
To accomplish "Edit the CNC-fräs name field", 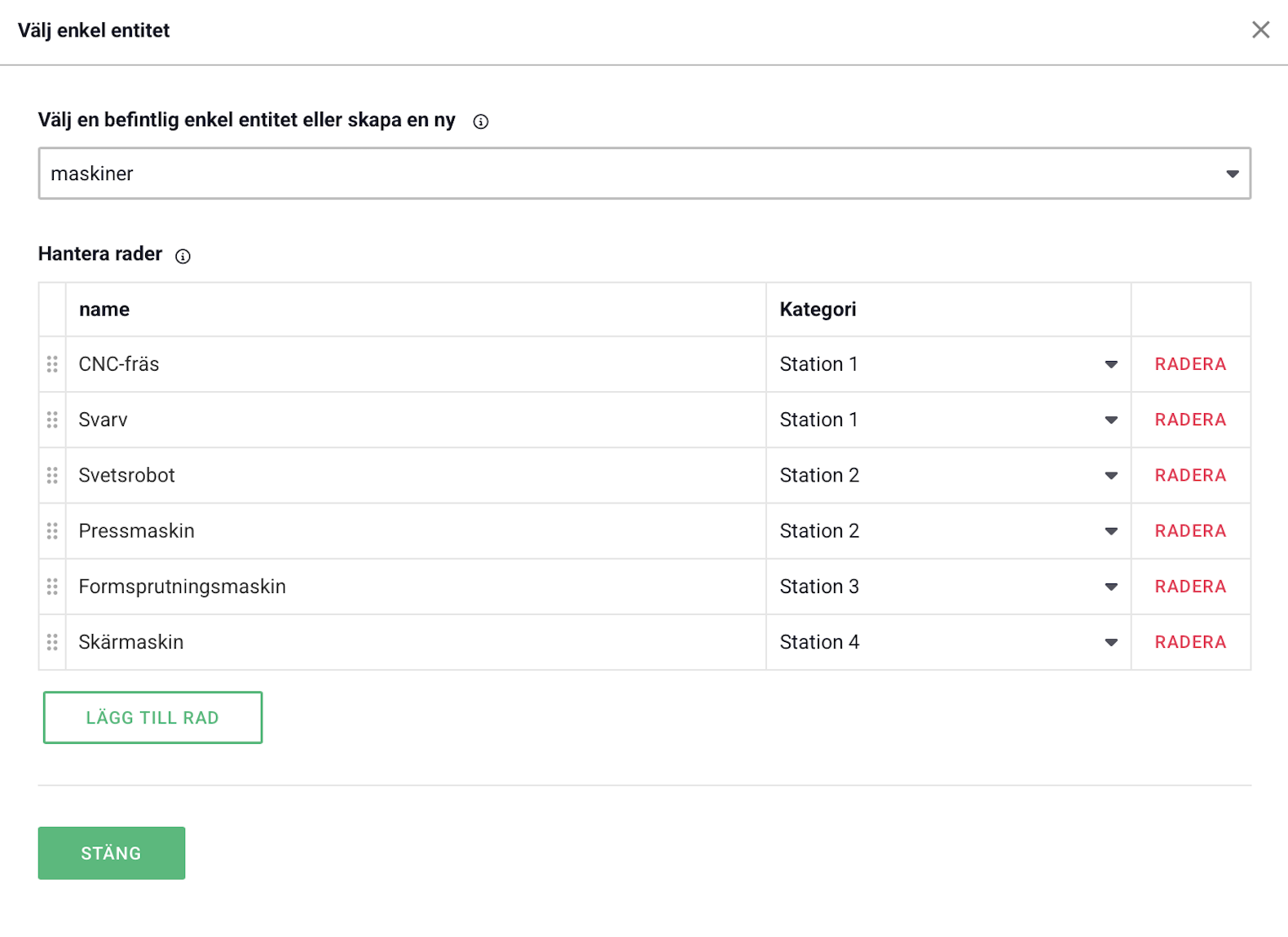I will [416, 364].
